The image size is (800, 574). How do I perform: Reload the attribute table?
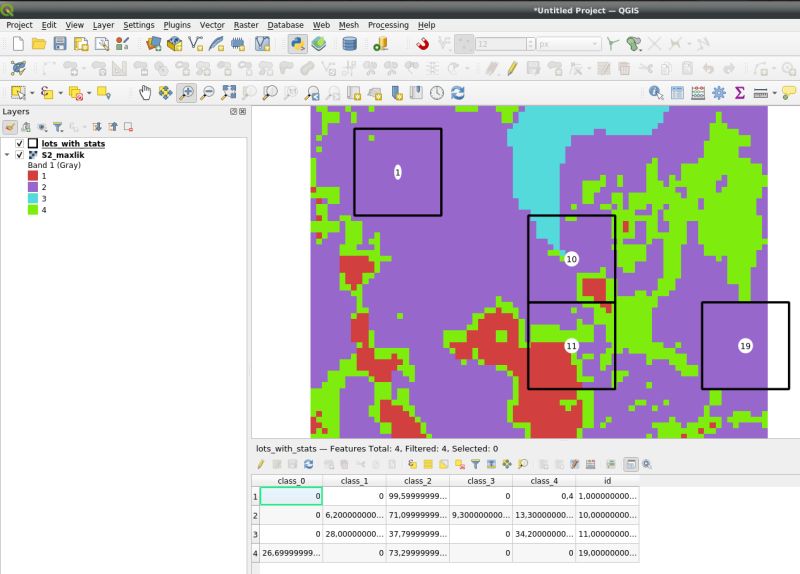click(x=309, y=464)
